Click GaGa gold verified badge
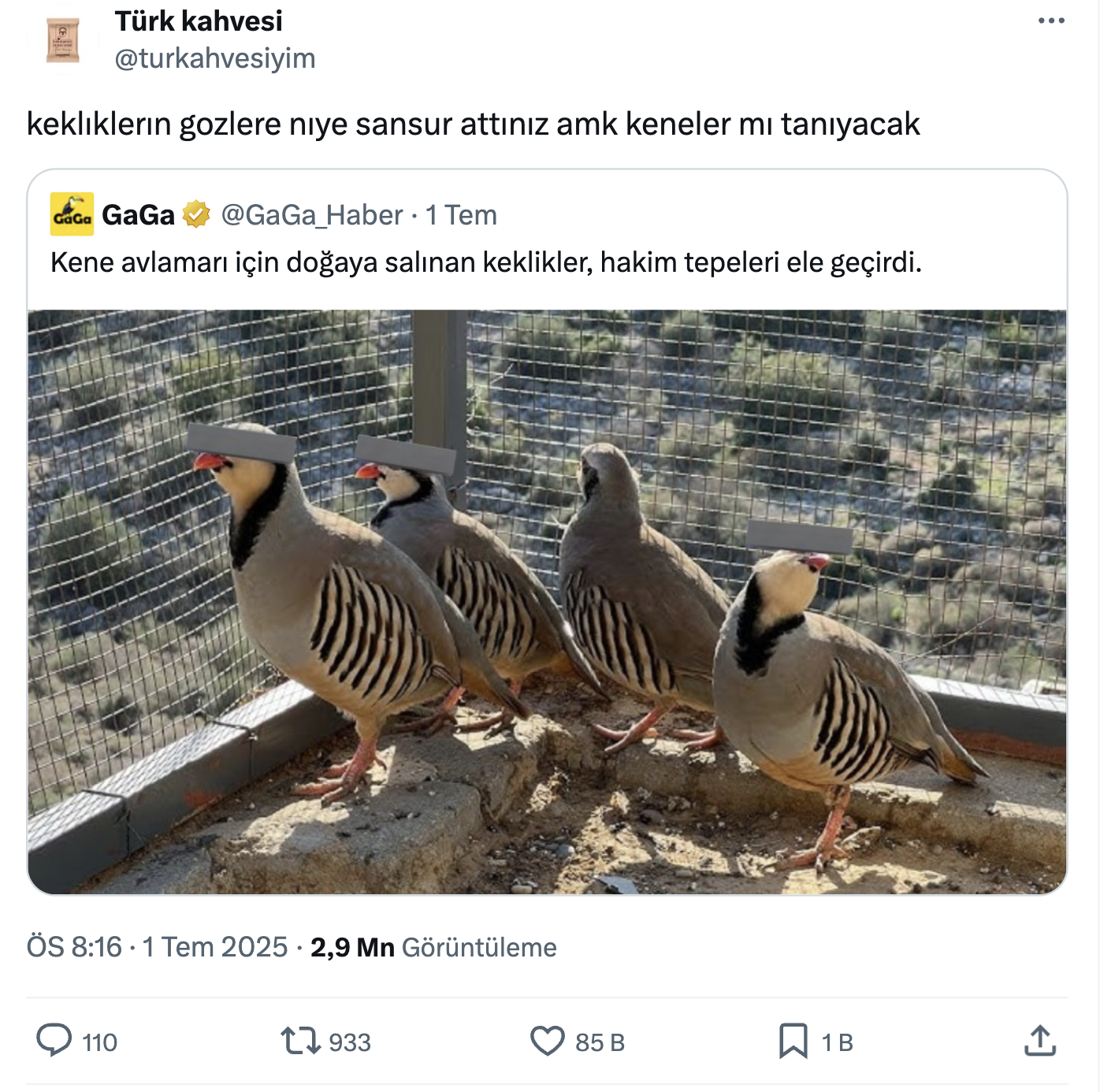 [196, 214]
